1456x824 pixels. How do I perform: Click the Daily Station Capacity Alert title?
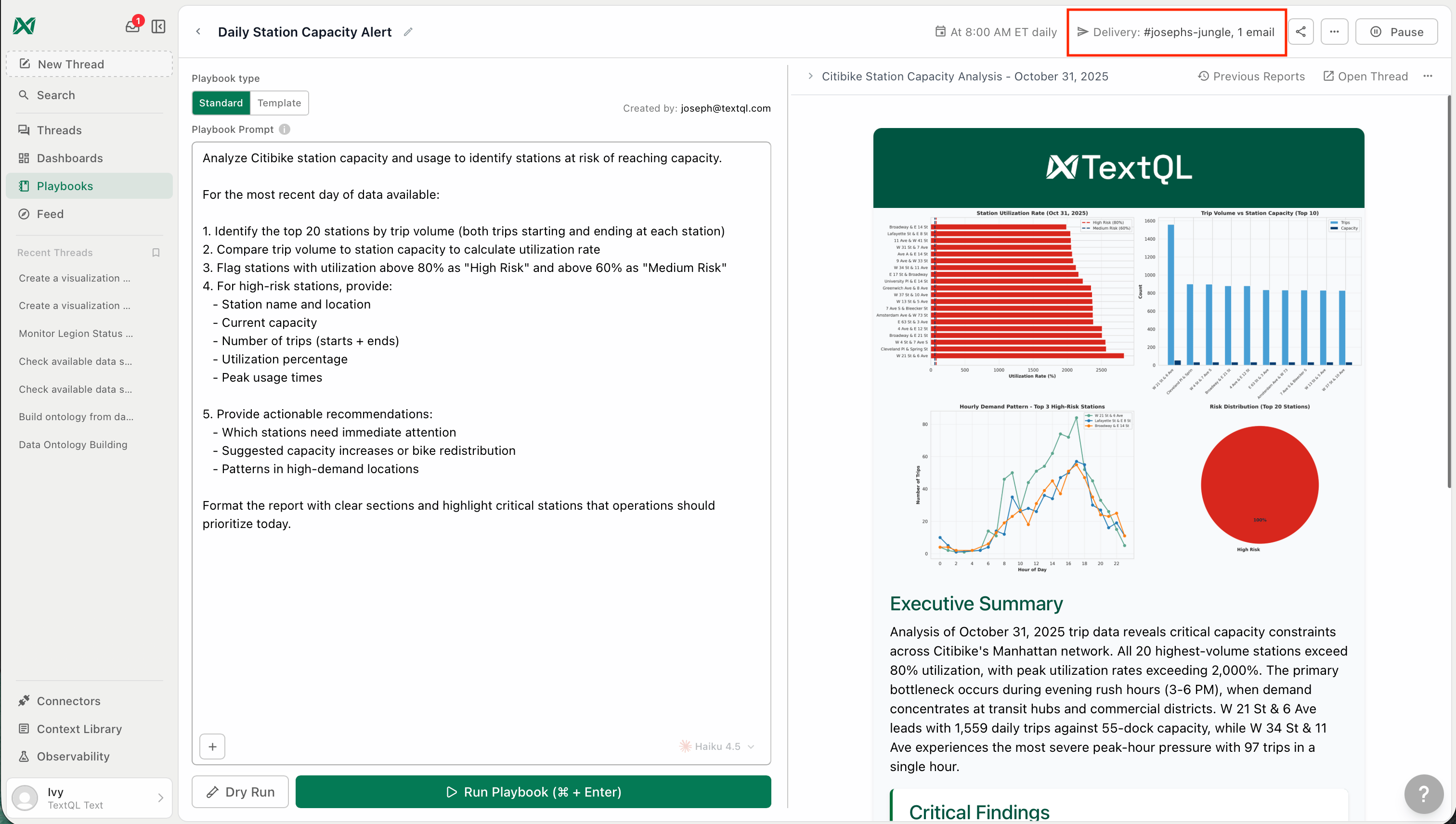(x=305, y=32)
